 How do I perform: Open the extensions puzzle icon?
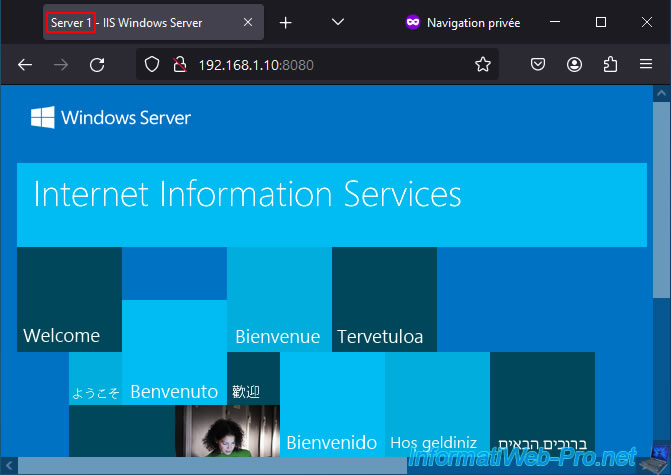(610, 64)
